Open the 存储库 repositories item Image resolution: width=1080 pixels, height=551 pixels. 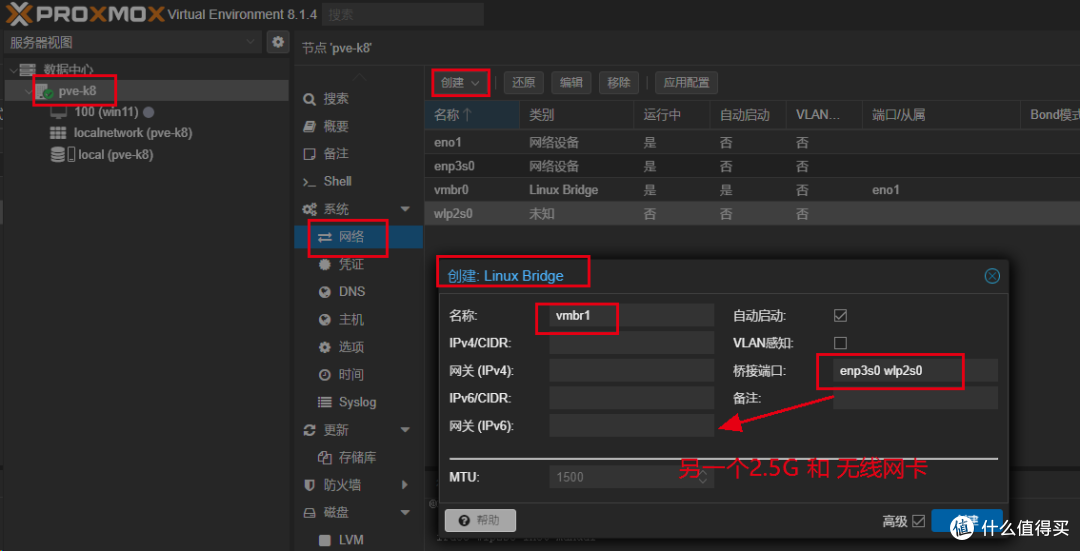click(x=358, y=457)
